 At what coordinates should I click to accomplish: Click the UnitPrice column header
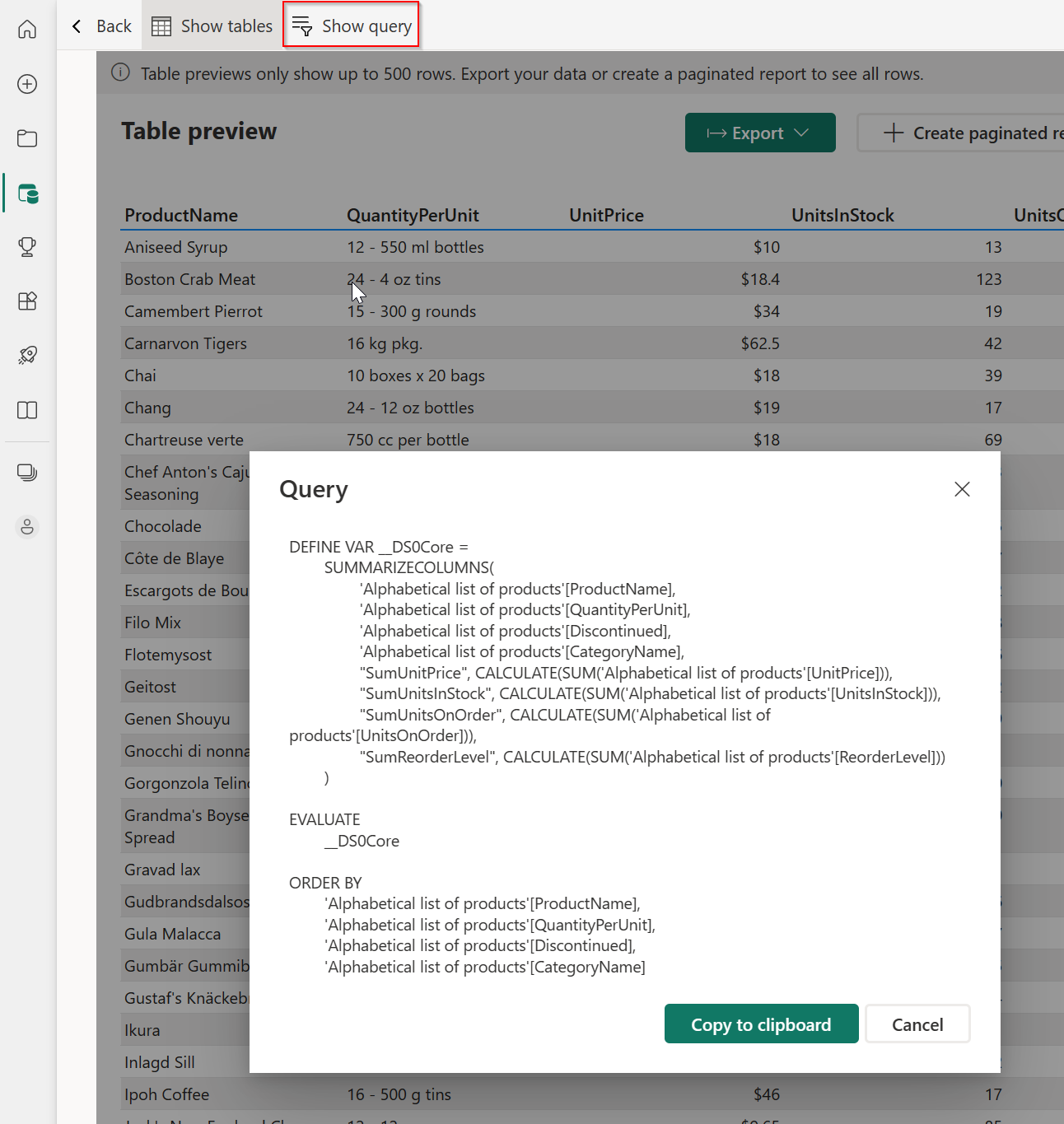coord(606,215)
